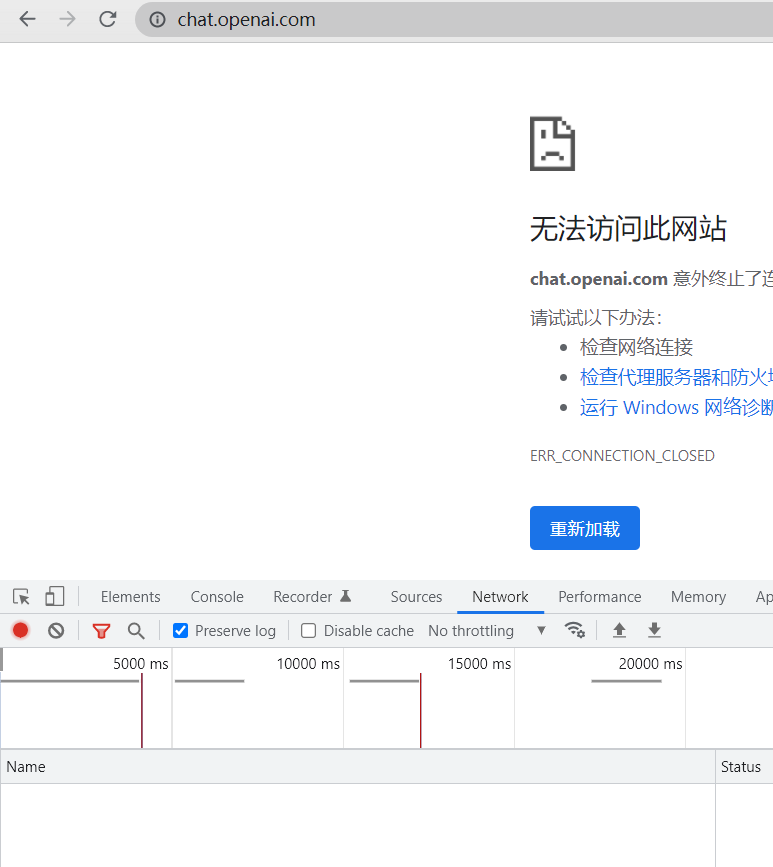Stop recording network log red button
This screenshot has height=867, width=773.
20,630
